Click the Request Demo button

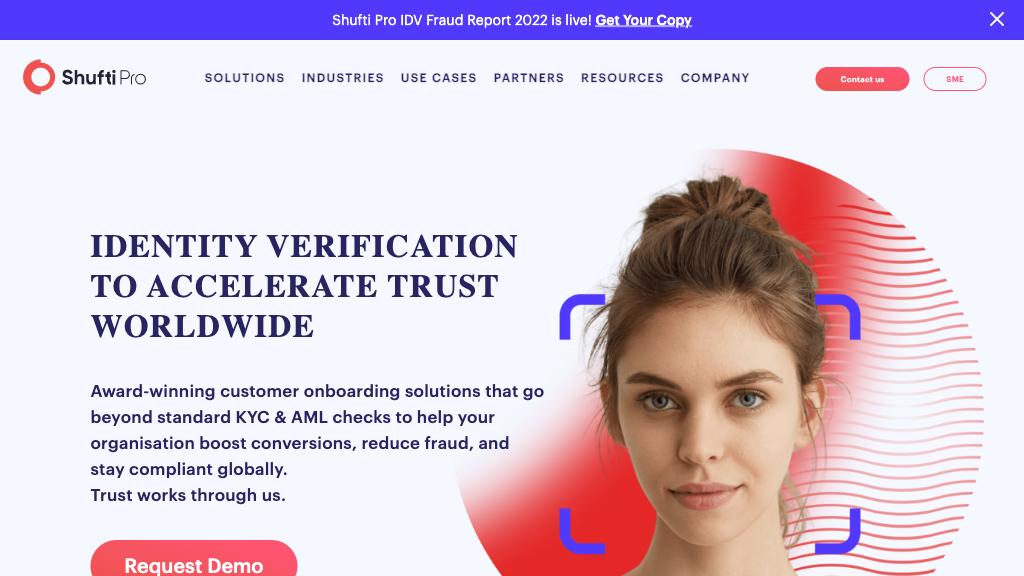click(x=194, y=560)
